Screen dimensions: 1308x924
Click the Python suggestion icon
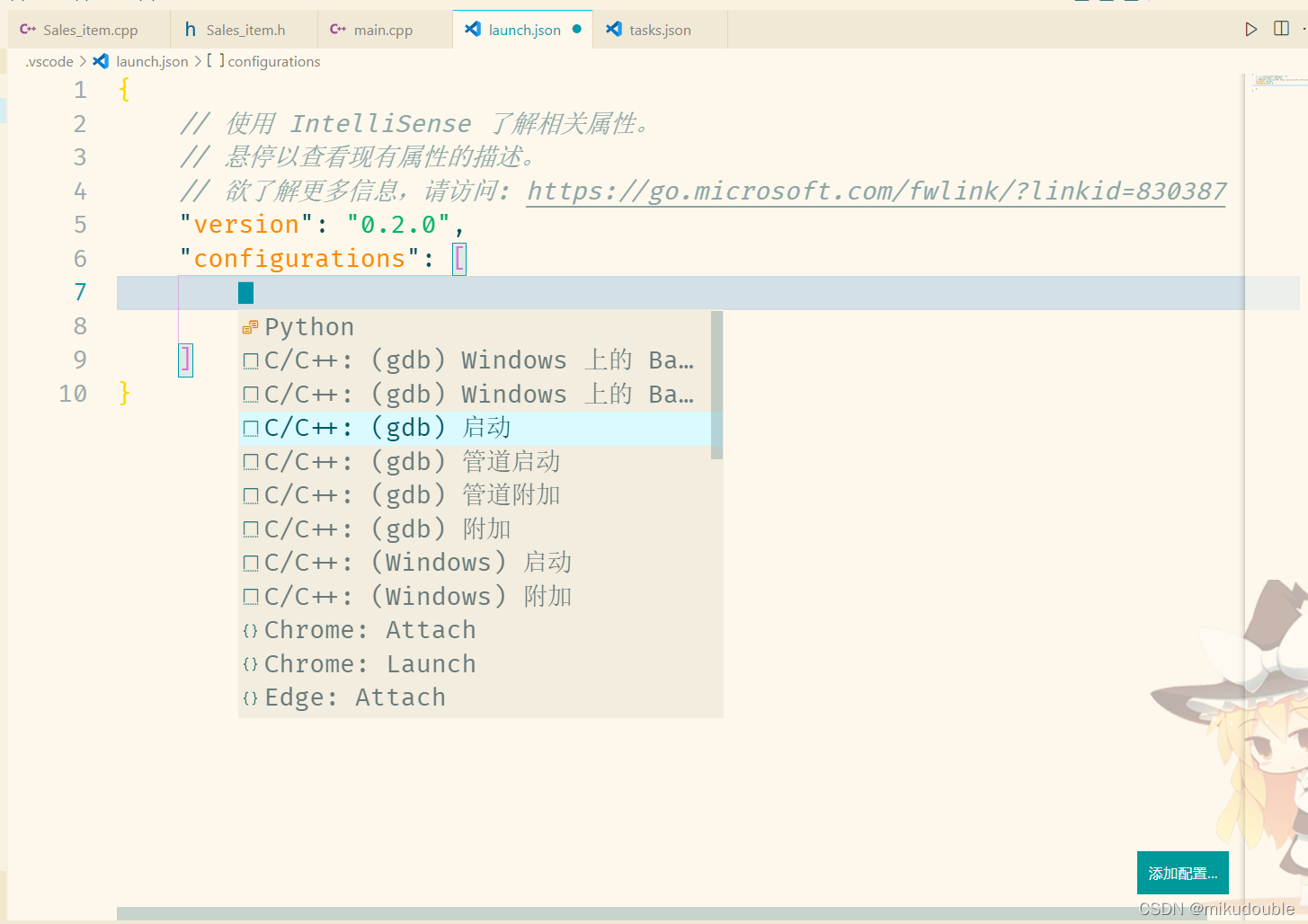pos(251,327)
